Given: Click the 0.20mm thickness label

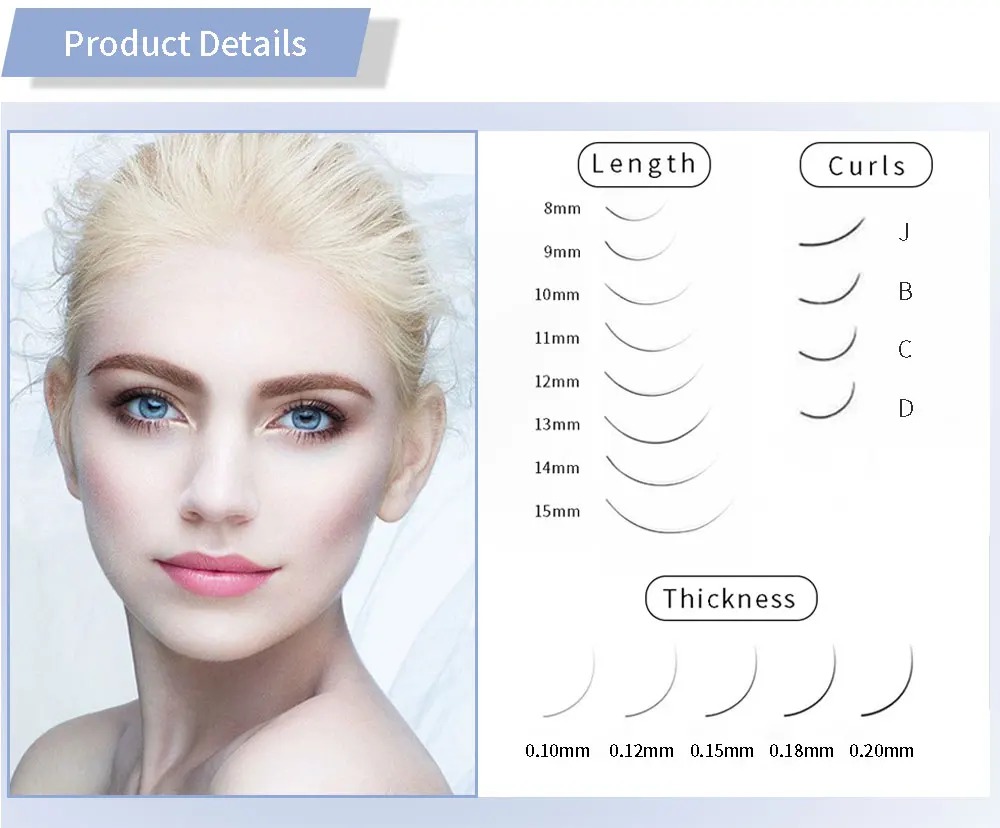Looking at the screenshot, I should coord(881,751).
